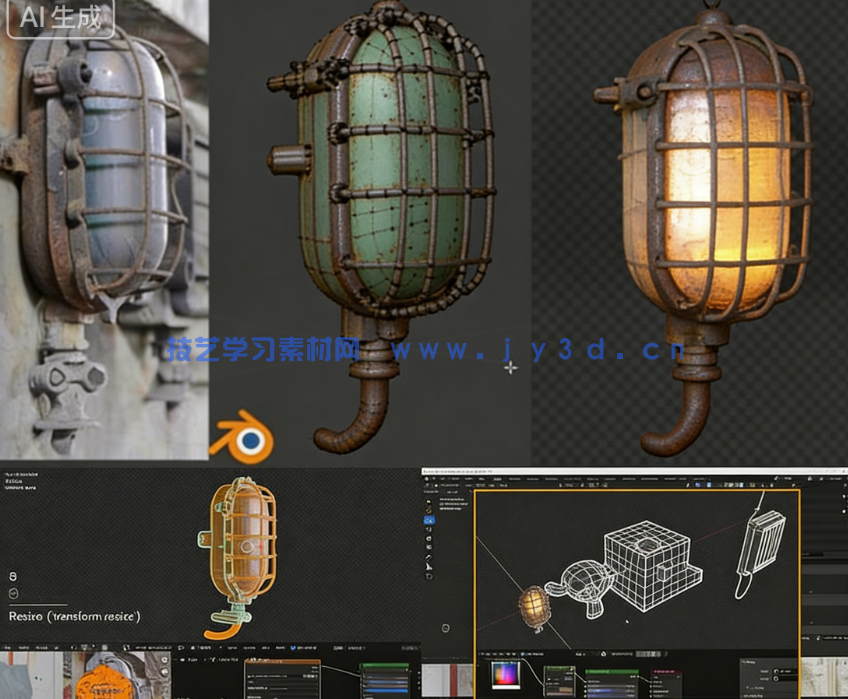
Task: Select the Box Select tool in the viewport toolbar
Action: [427, 501]
